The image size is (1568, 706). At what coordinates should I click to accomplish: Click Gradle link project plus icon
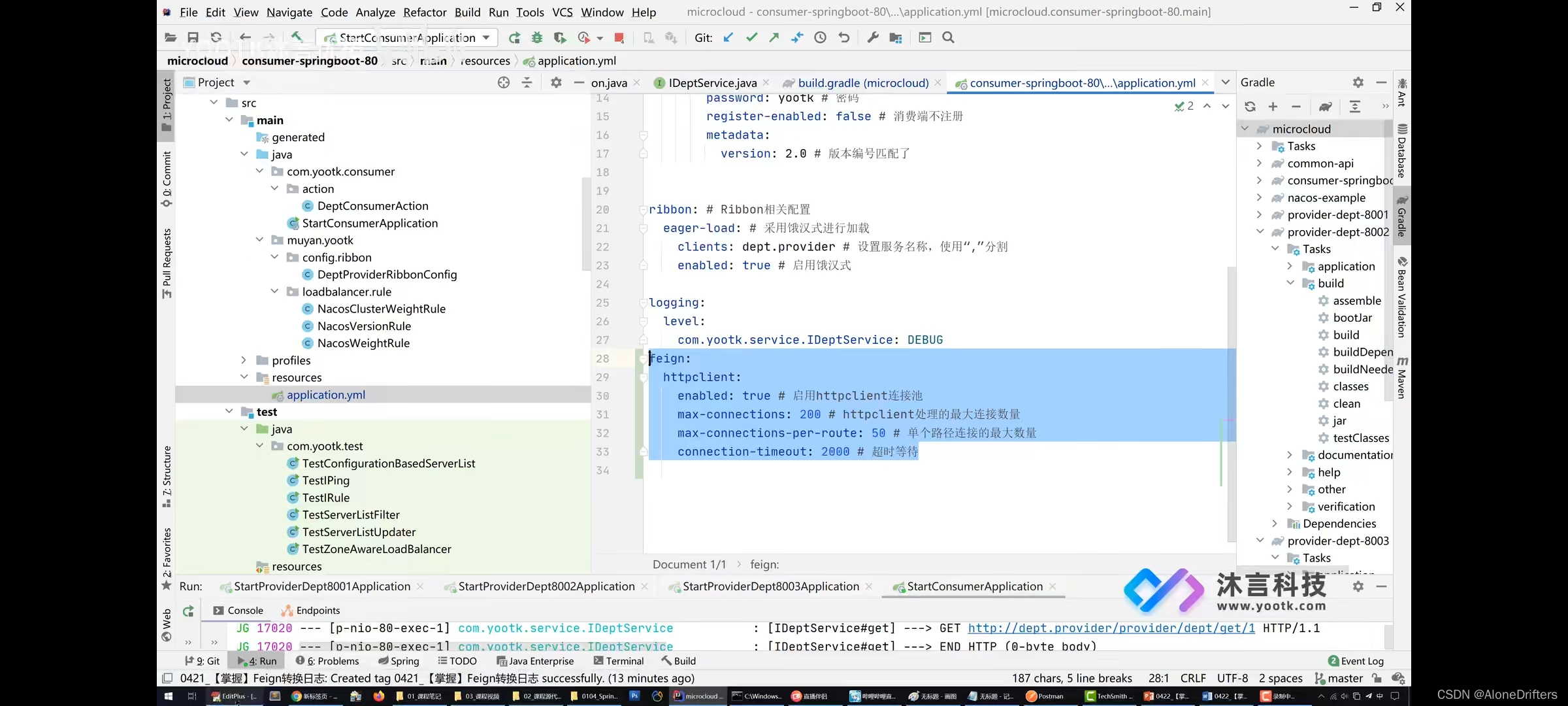point(1273,107)
